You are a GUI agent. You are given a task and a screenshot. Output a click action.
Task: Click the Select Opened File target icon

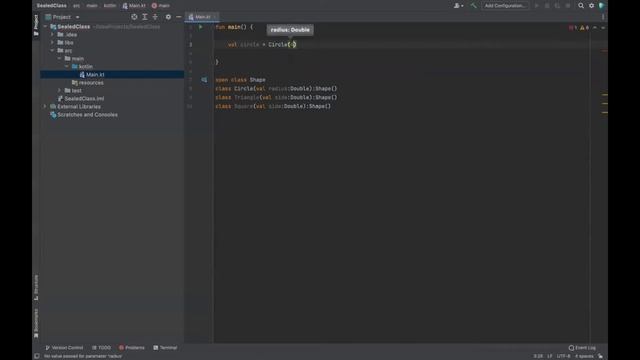click(134, 17)
